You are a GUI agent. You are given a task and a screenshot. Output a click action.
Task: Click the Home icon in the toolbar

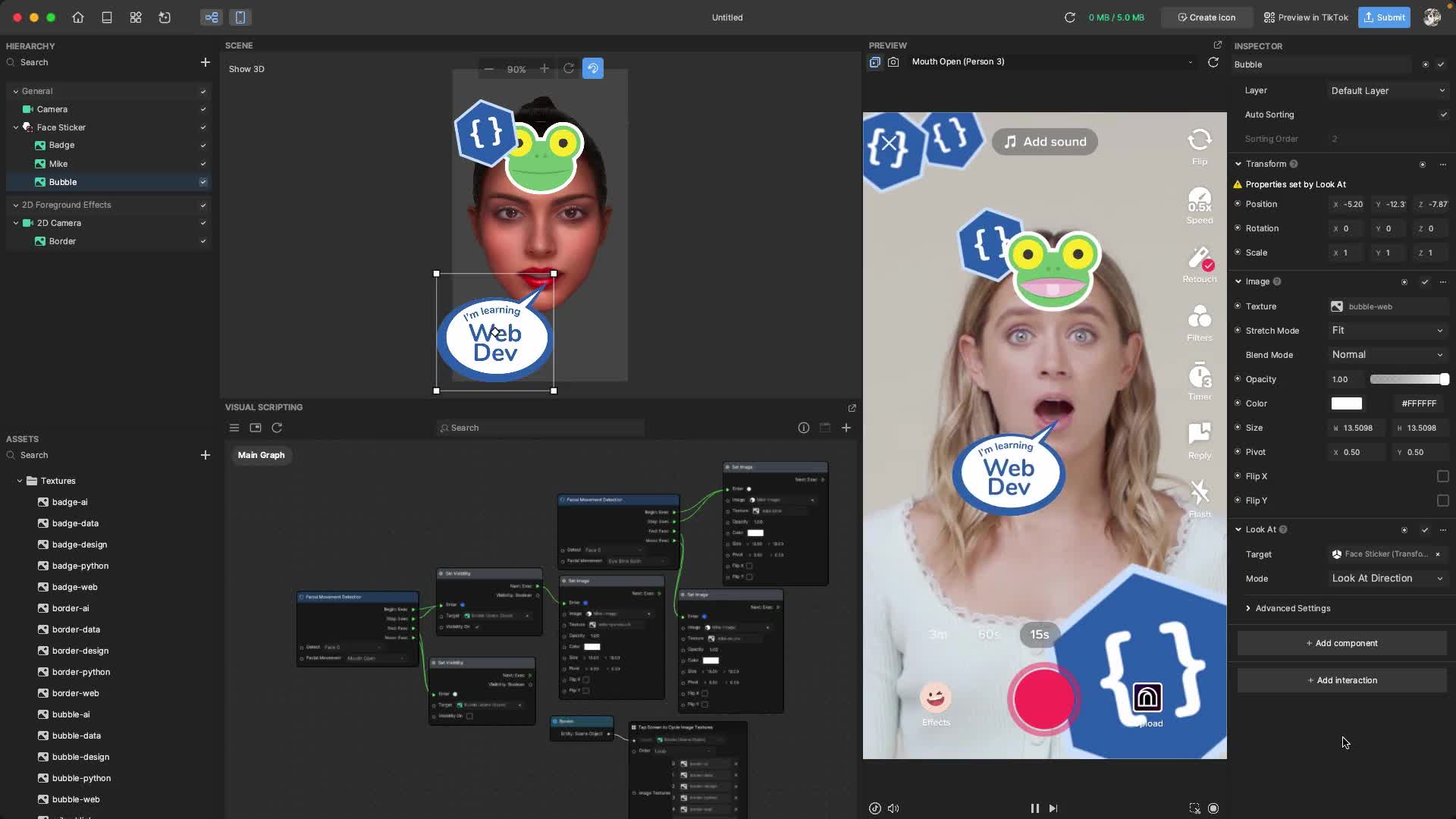point(78,17)
